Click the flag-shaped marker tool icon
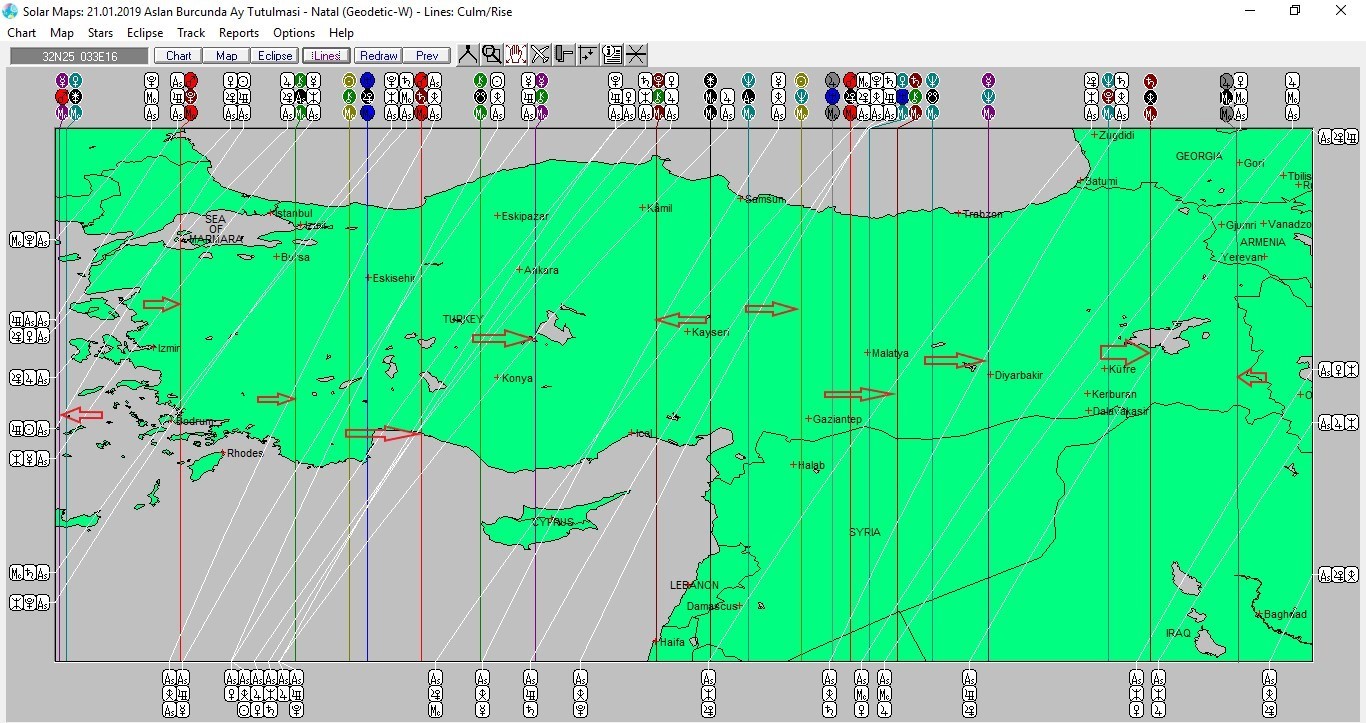The height and width of the screenshot is (723, 1366). [x=564, y=55]
